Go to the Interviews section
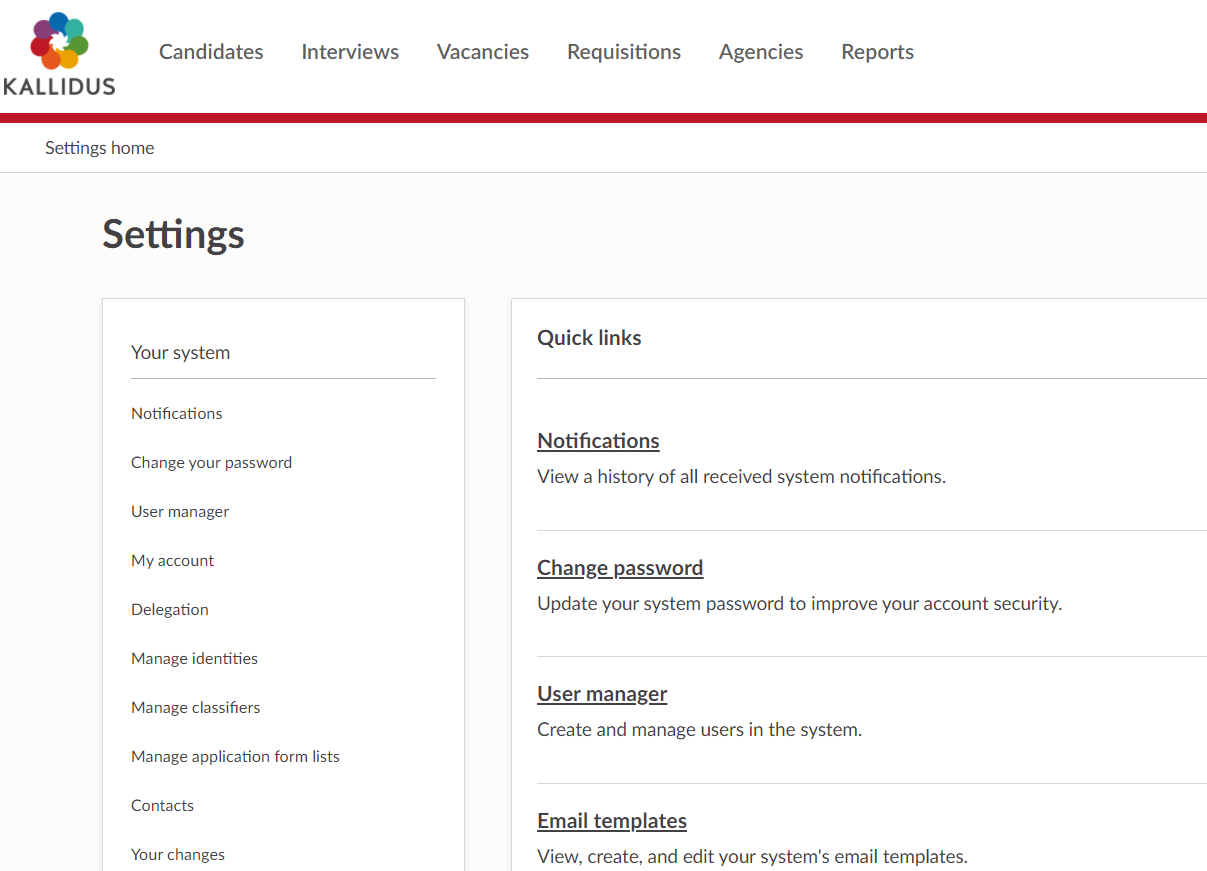The image size is (1207, 871). pyautogui.click(x=350, y=52)
